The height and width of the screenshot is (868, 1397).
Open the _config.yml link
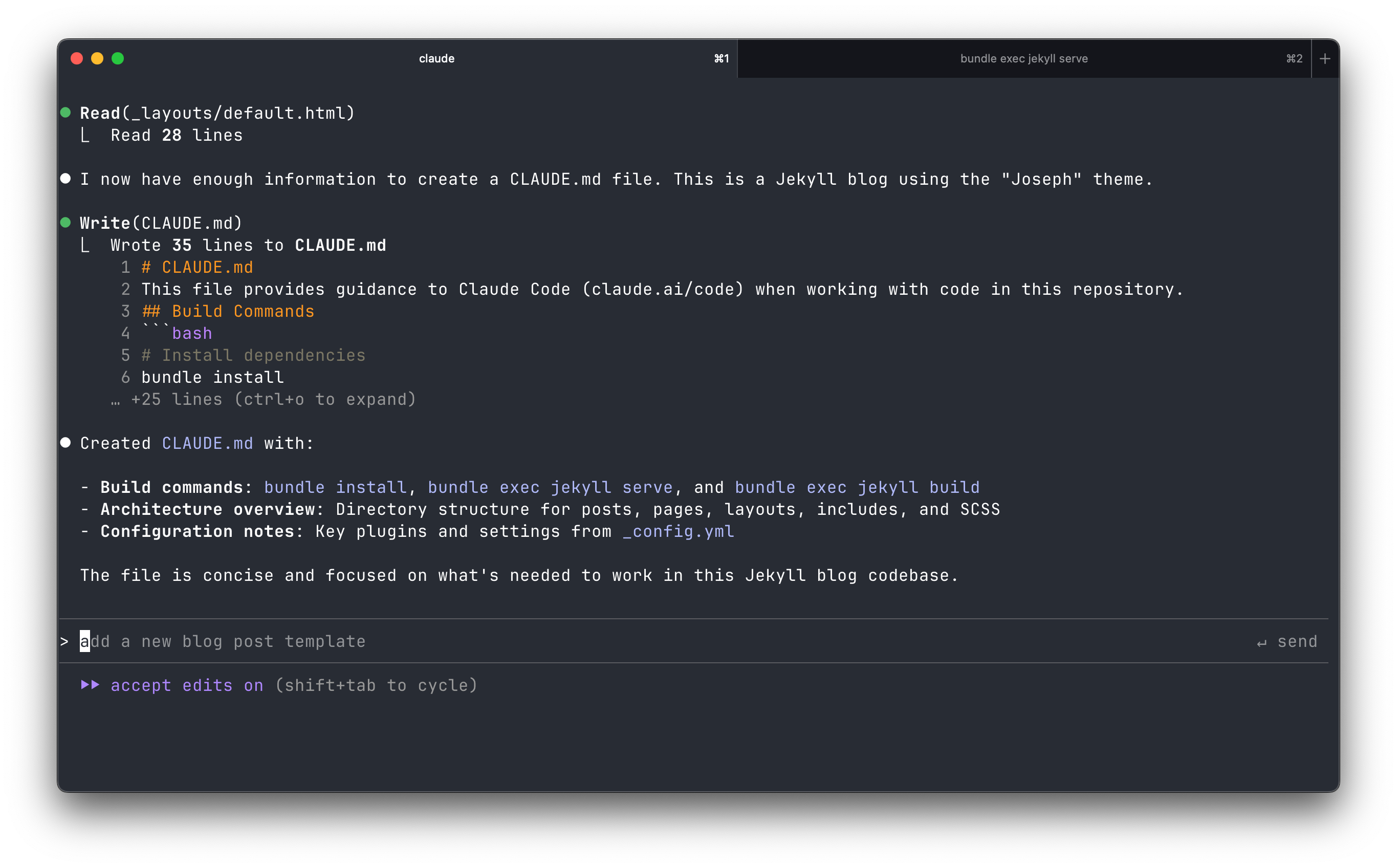(x=679, y=532)
